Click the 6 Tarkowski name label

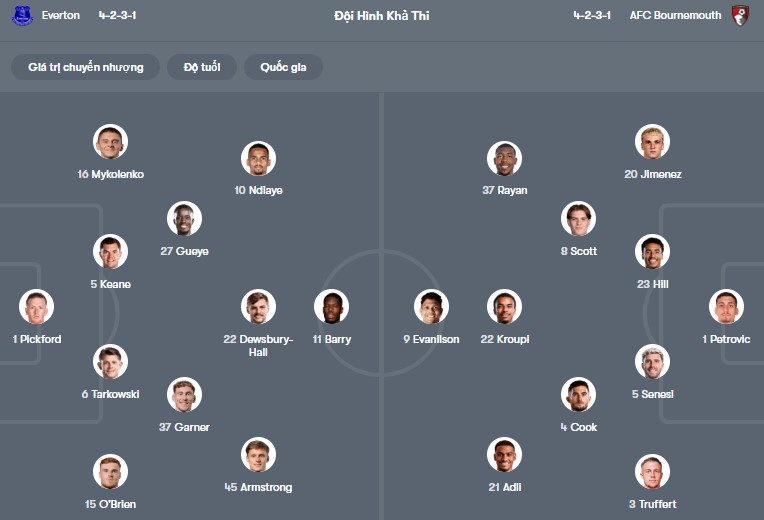coord(110,394)
